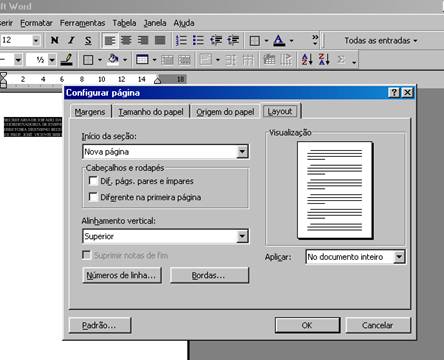The height and width of the screenshot is (360, 444).
Task: Open the Tabela menu
Action: [124, 23]
